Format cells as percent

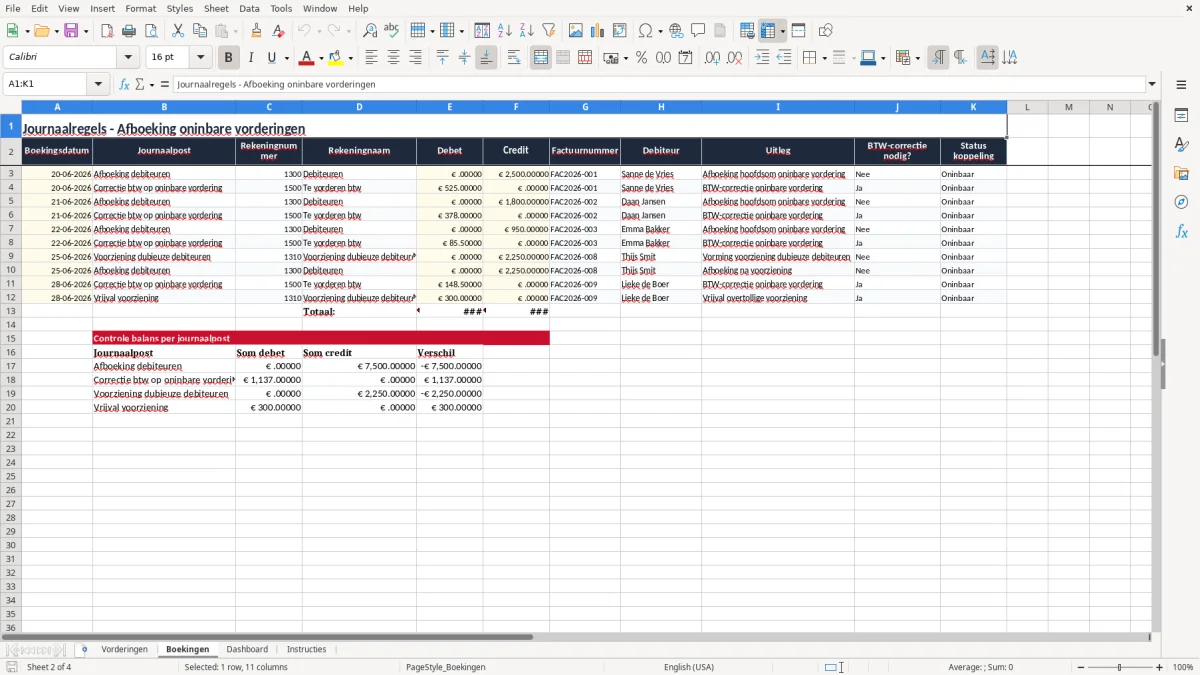click(642, 58)
